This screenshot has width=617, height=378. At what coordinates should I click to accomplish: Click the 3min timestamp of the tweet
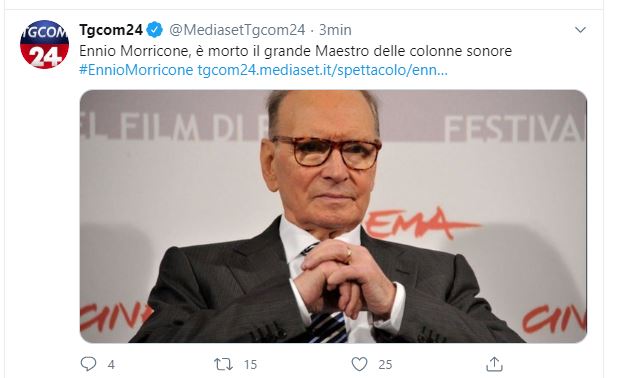(335, 30)
